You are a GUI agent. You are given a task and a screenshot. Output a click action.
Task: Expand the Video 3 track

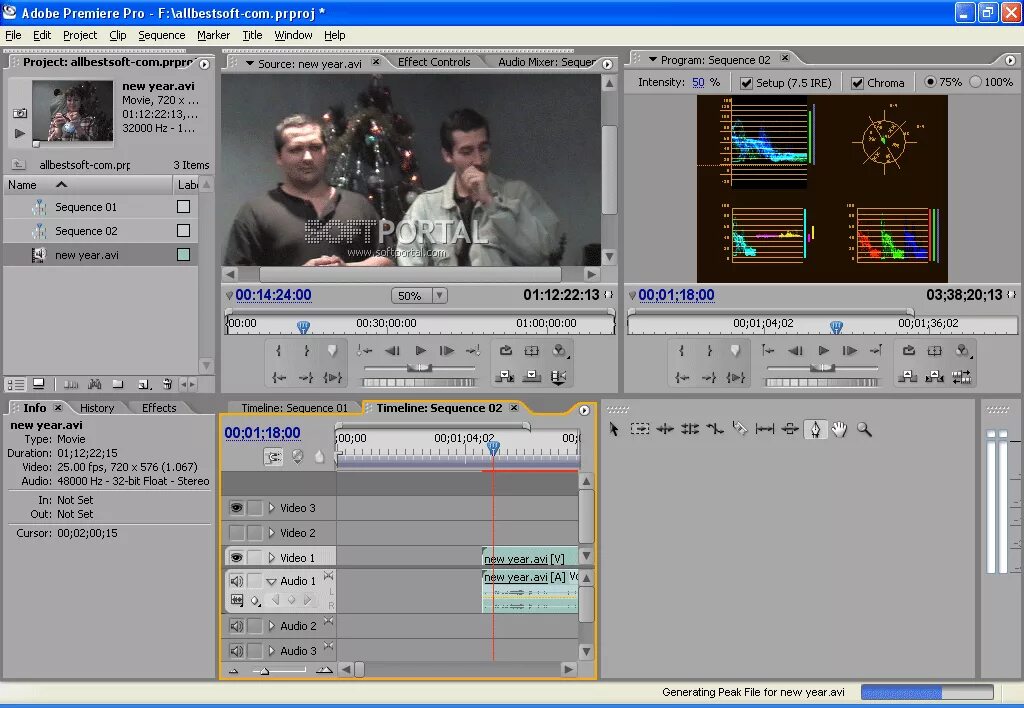coord(271,508)
